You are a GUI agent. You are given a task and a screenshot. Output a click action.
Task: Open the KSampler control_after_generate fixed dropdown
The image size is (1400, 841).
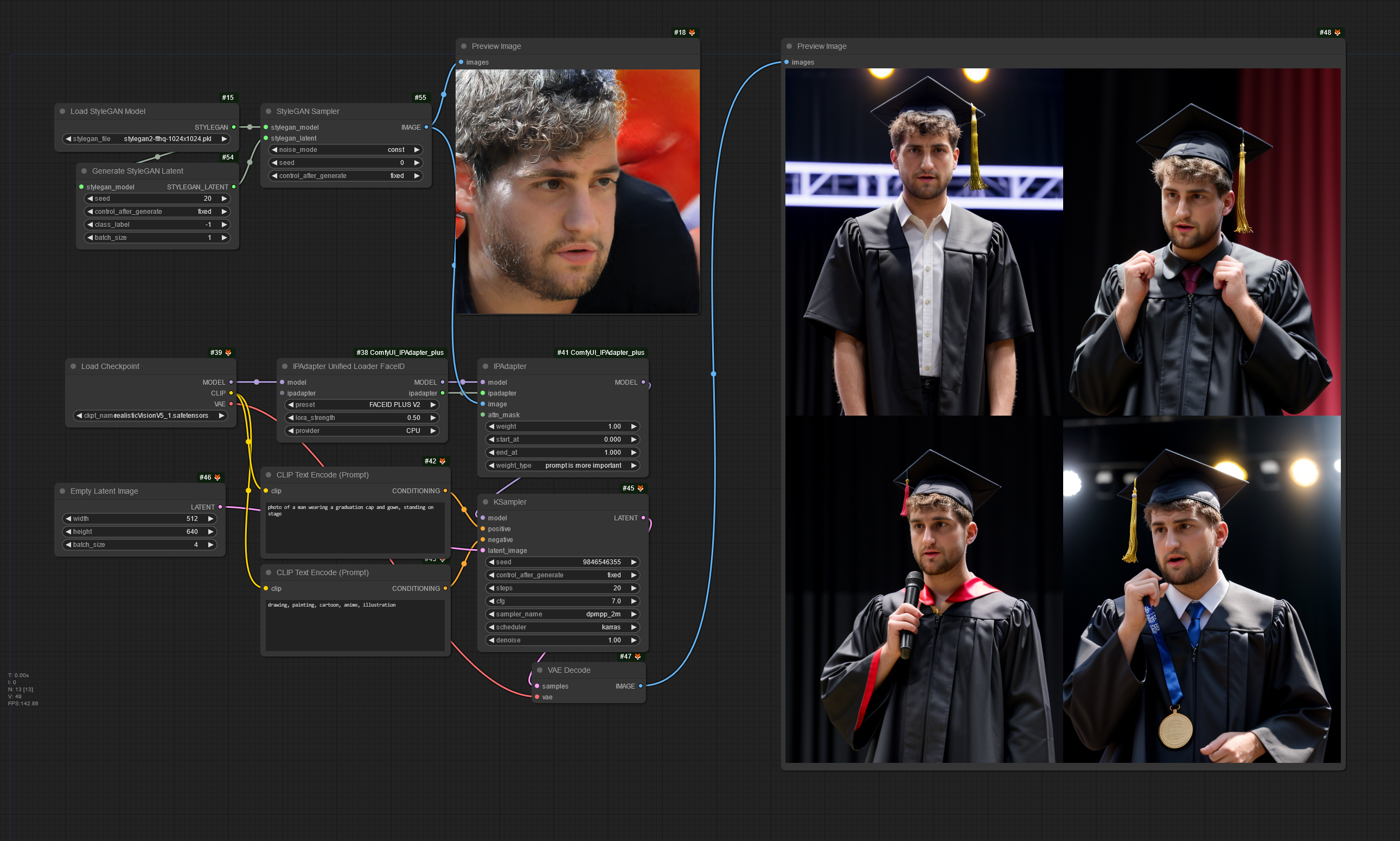click(x=562, y=575)
